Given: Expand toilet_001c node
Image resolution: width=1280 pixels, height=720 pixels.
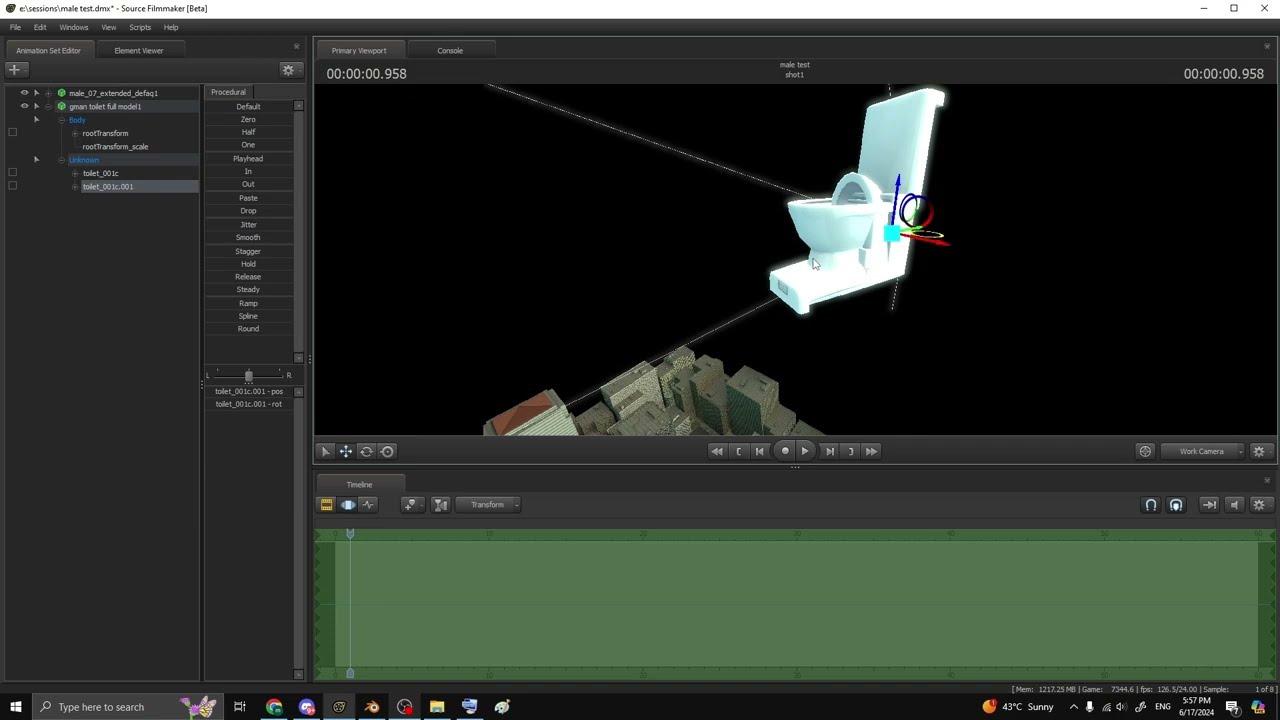Looking at the screenshot, I should (x=75, y=173).
